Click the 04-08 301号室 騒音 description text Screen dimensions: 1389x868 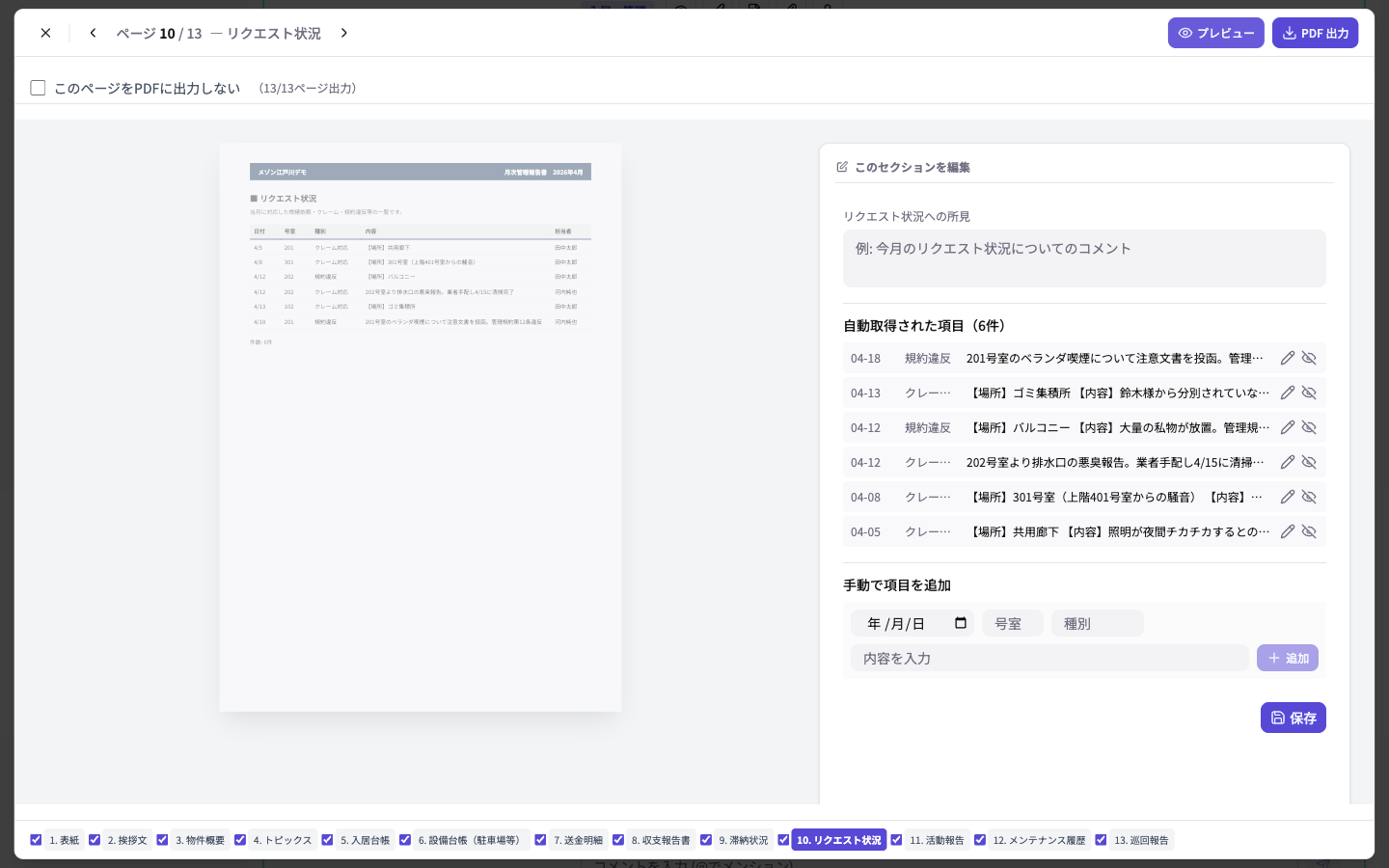coord(1115,497)
